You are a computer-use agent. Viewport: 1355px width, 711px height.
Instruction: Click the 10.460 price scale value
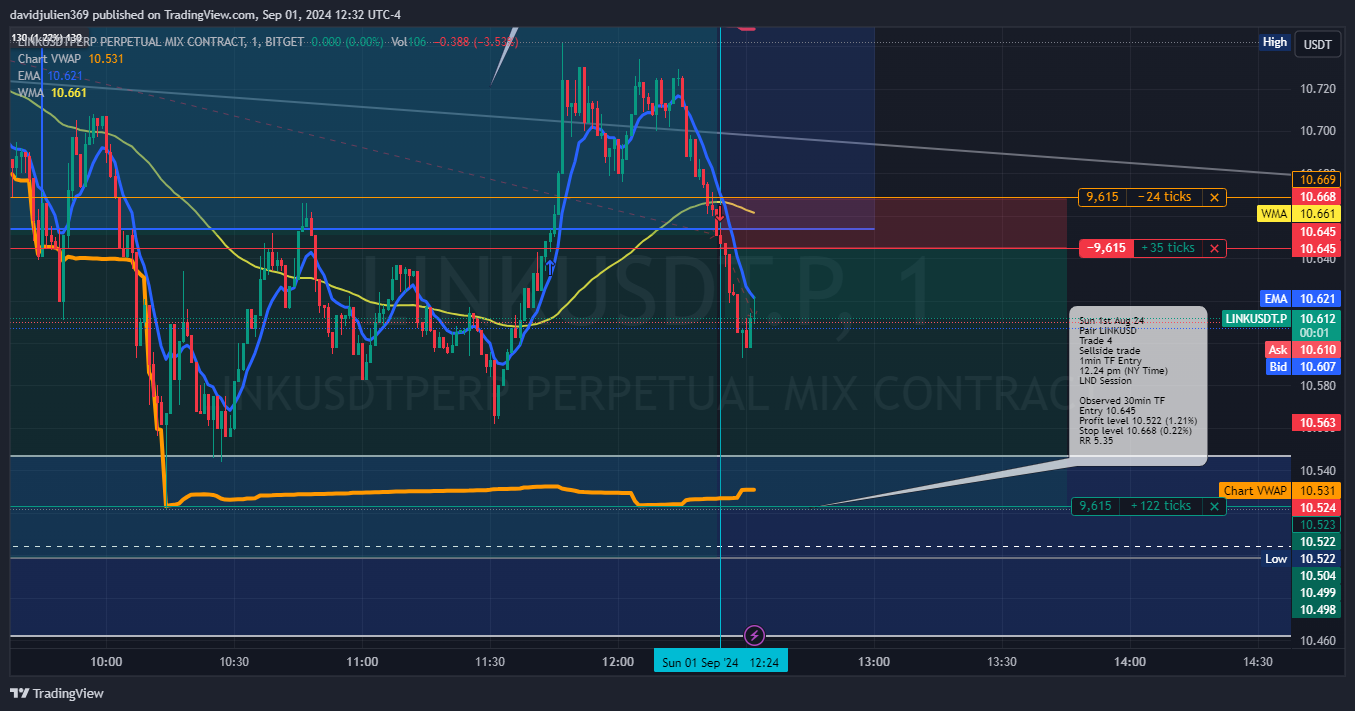coord(1317,640)
